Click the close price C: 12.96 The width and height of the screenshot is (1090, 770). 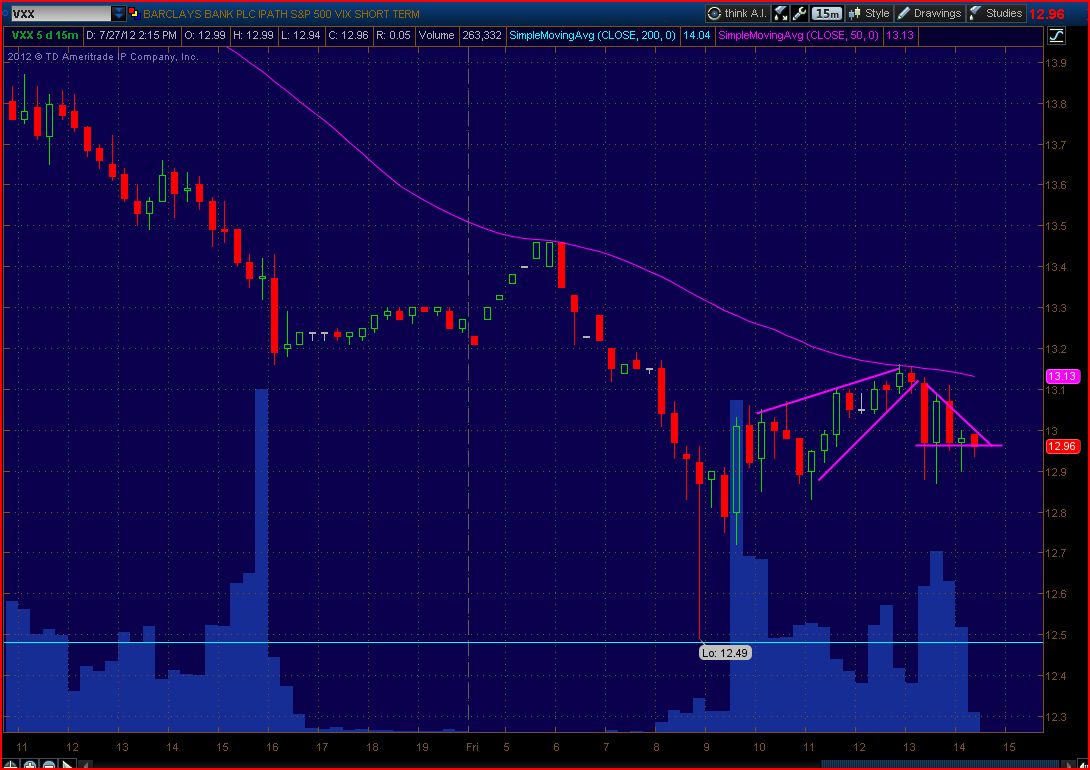350,35
